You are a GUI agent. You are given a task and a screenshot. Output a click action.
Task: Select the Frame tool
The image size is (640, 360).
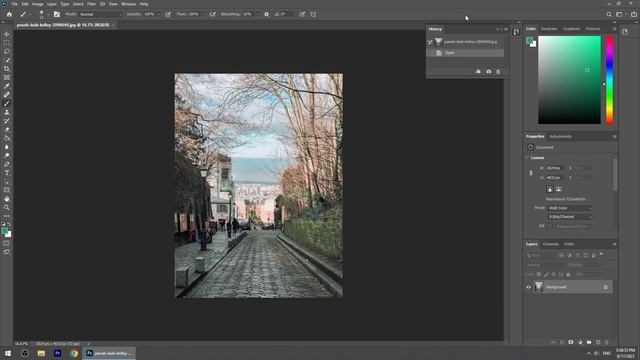[x=7, y=77]
